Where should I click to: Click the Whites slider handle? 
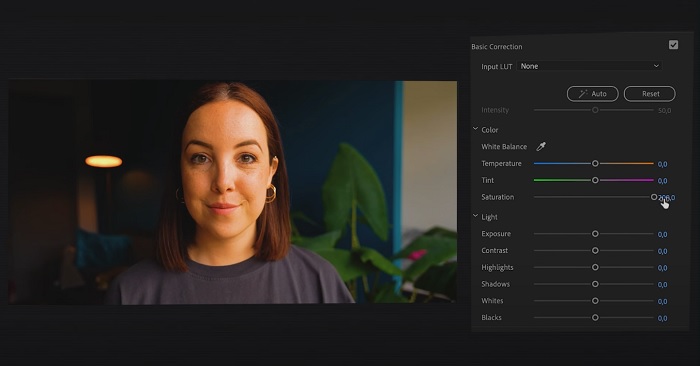click(x=595, y=301)
